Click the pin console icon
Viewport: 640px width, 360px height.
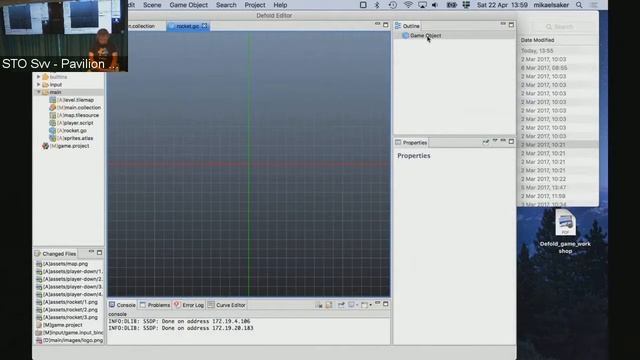click(x=341, y=305)
